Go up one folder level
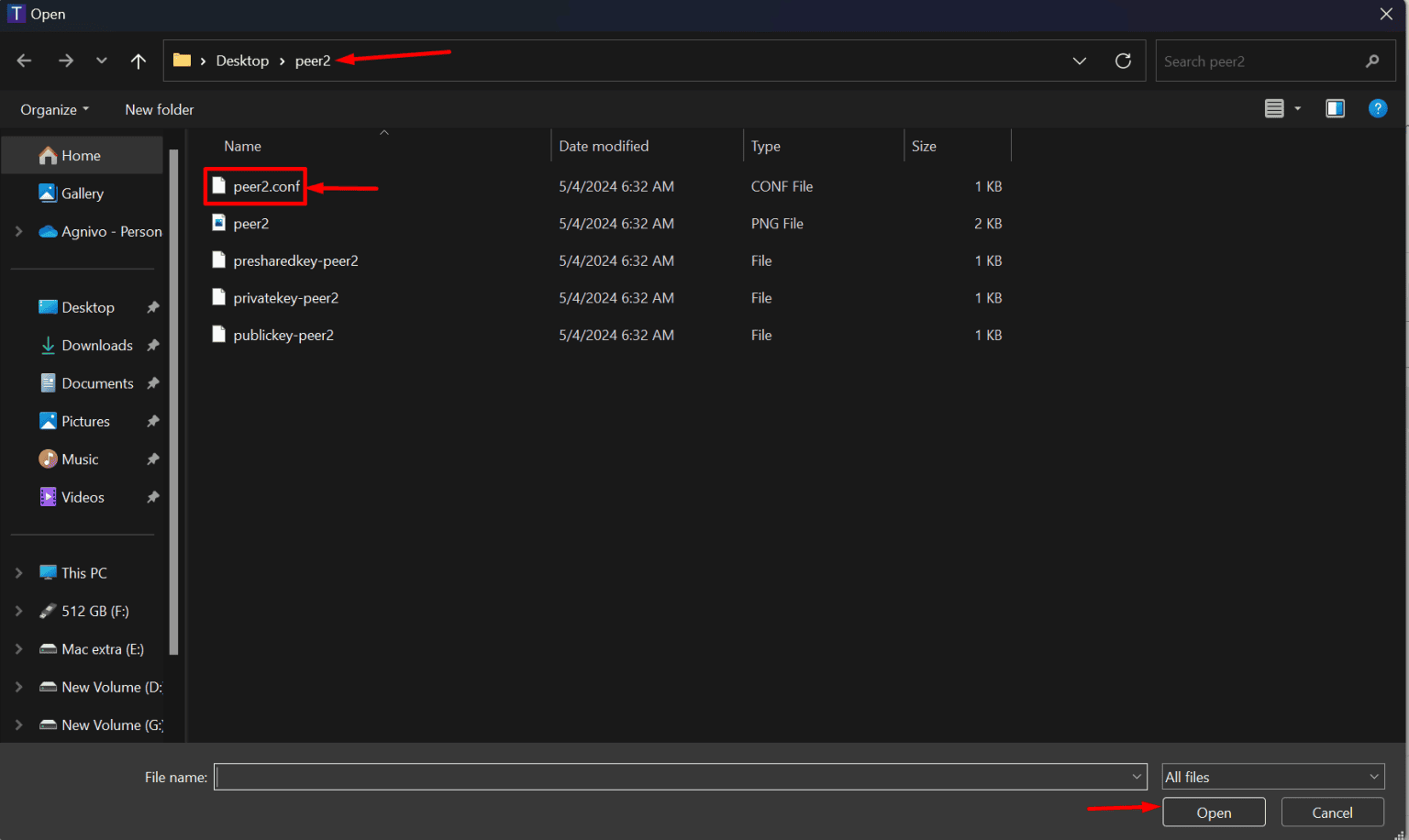The width and height of the screenshot is (1409, 840). (x=138, y=61)
